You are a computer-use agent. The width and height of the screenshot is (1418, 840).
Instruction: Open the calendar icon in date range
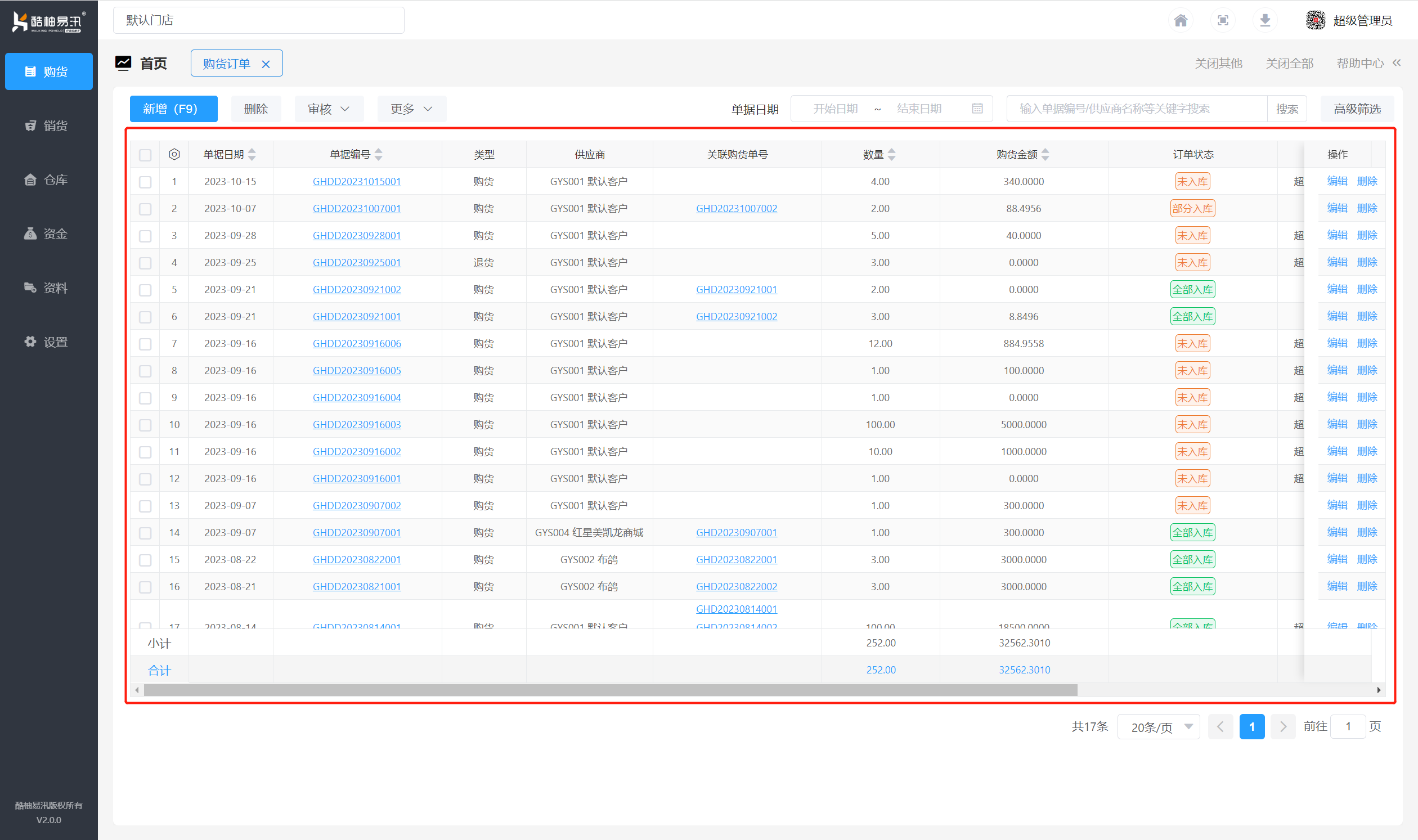(x=977, y=109)
